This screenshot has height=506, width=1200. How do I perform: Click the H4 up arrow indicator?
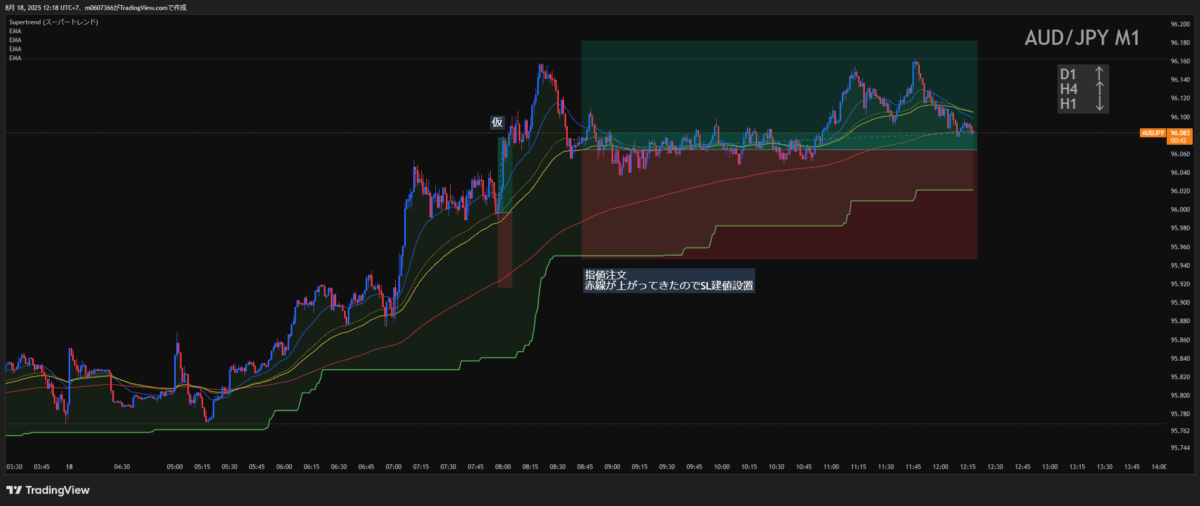click(x=1099, y=89)
